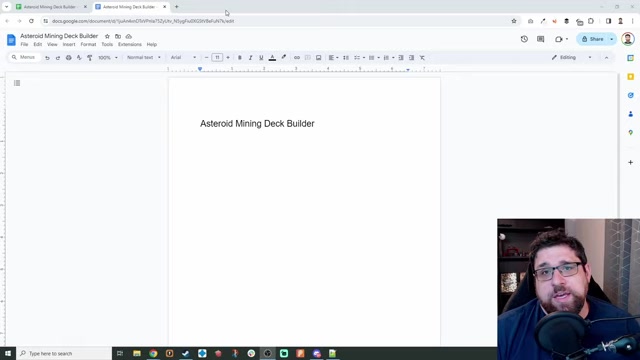This screenshot has width=640, height=360.
Task: Open the move-to-folder icon beside title
Action: pyautogui.click(x=118, y=36)
